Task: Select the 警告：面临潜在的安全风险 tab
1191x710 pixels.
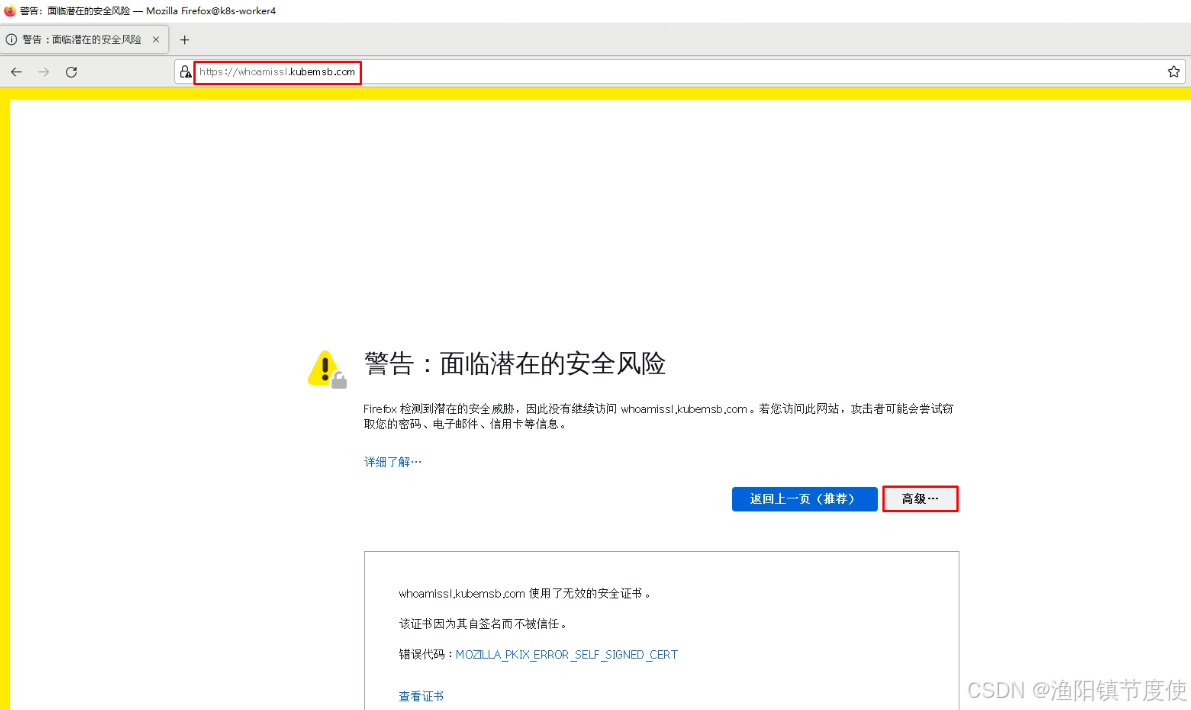Action: (x=80, y=39)
